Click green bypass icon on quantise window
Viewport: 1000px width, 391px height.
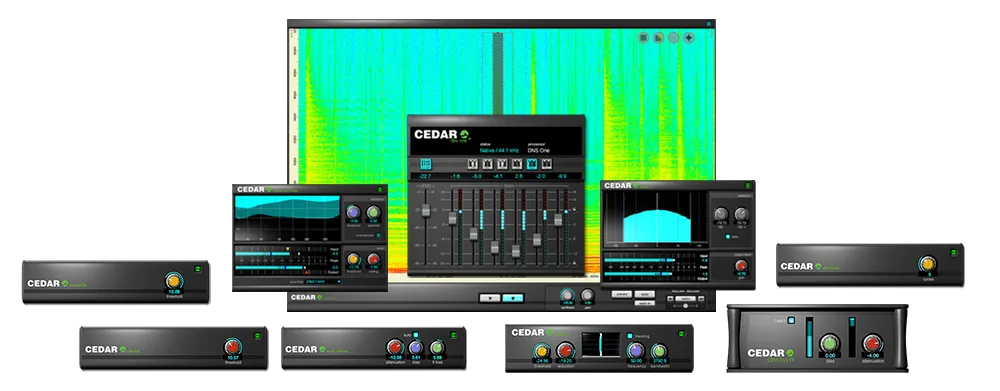(380, 189)
